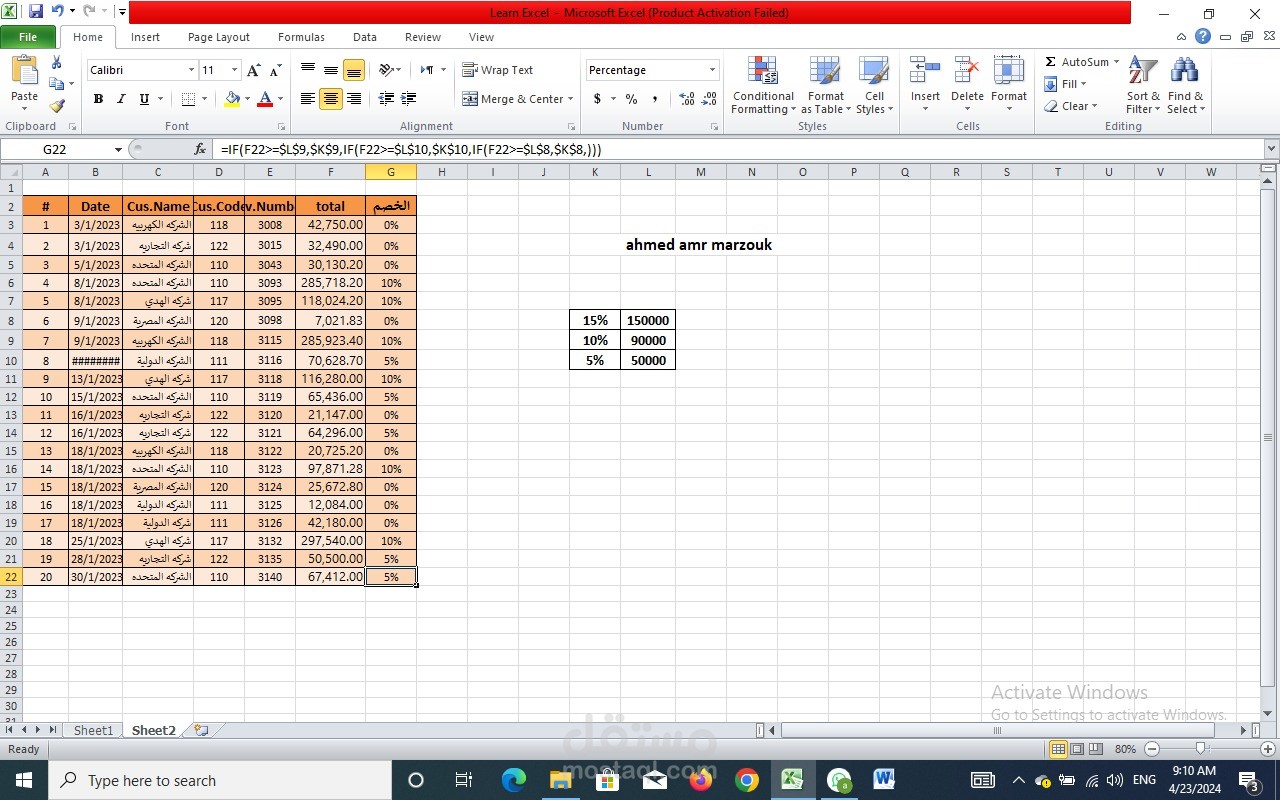Toggle horizontal Center alignment
The height and width of the screenshot is (800, 1280).
click(x=331, y=99)
